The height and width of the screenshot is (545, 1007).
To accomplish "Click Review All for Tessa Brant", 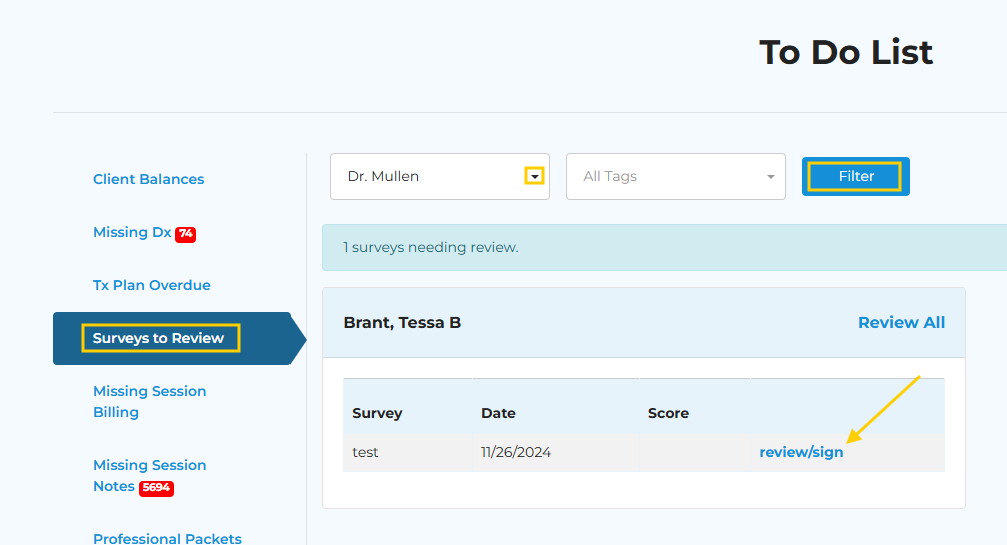I will click(901, 322).
